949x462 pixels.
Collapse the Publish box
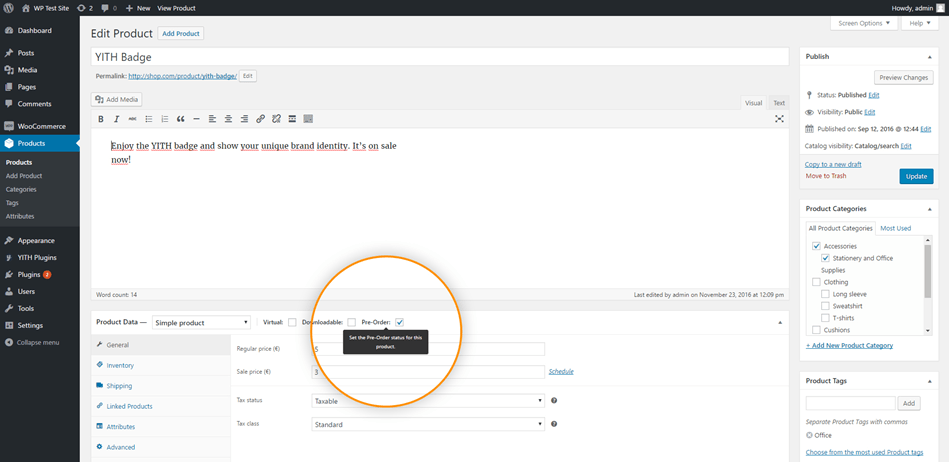coord(929,56)
